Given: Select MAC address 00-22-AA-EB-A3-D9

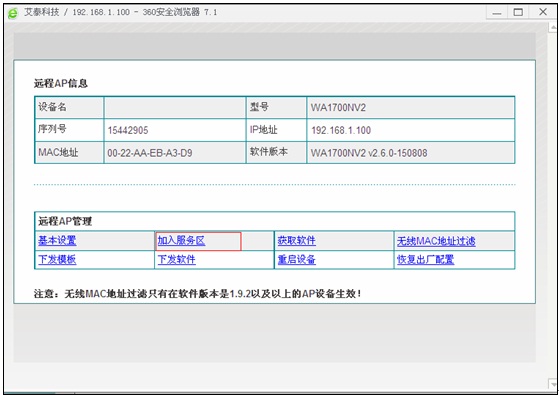Looking at the screenshot, I should pyautogui.click(x=150, y=153).
